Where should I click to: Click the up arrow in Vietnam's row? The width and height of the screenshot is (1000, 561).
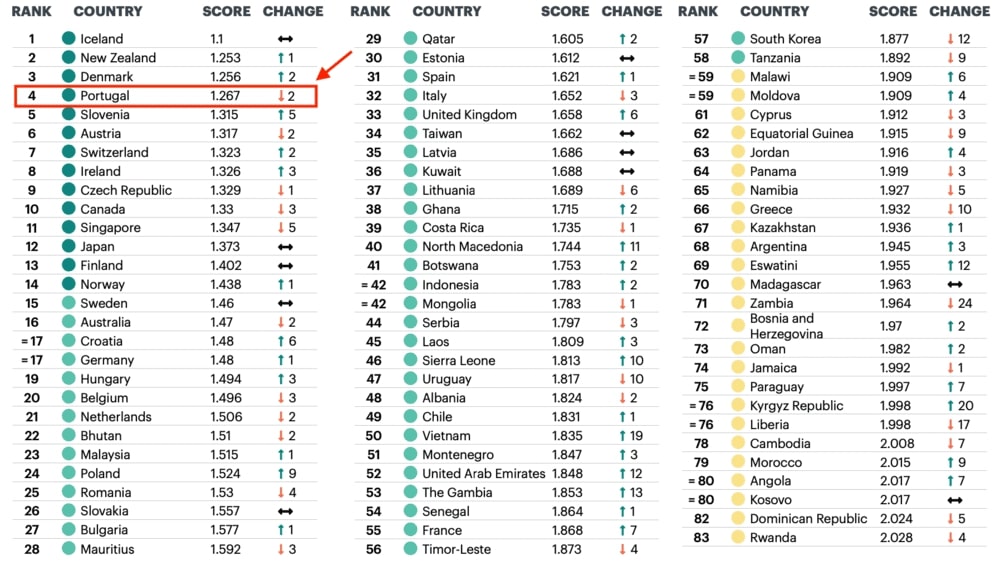click(x=622, y=436)
